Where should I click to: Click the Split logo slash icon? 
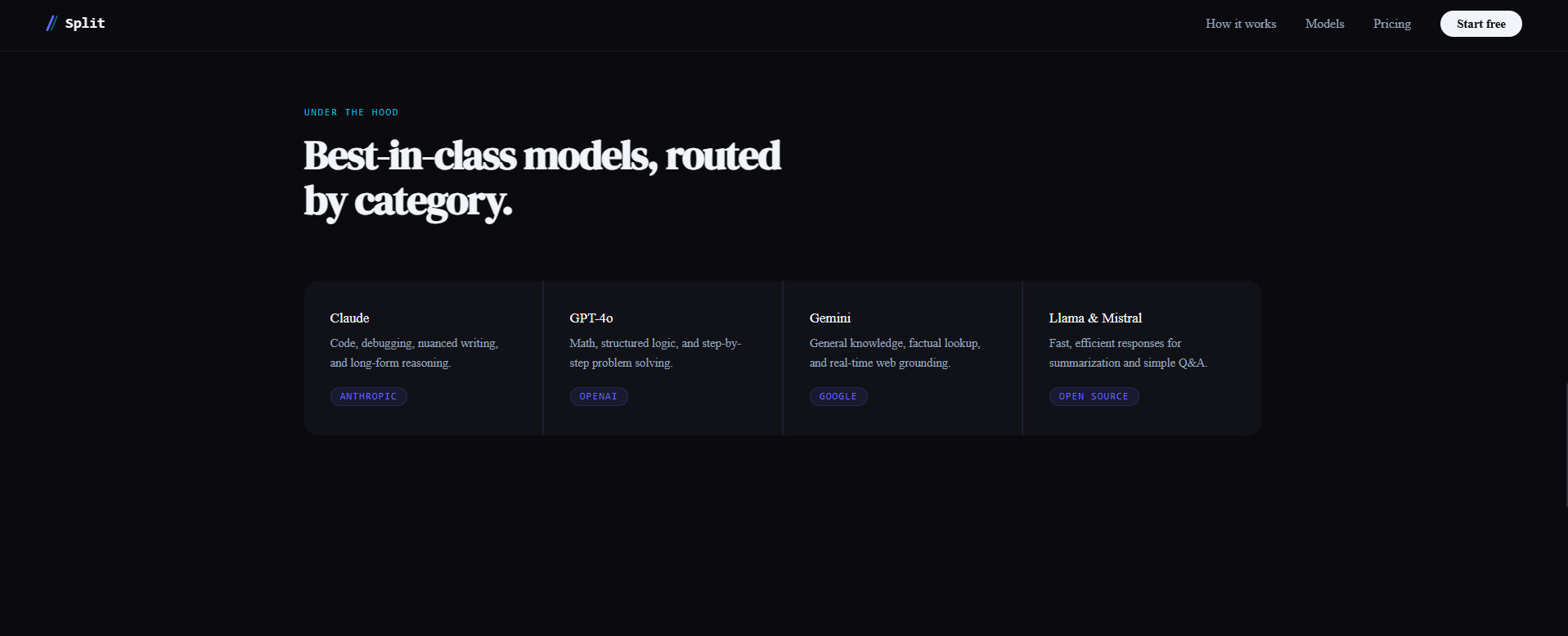coord(52,24)
